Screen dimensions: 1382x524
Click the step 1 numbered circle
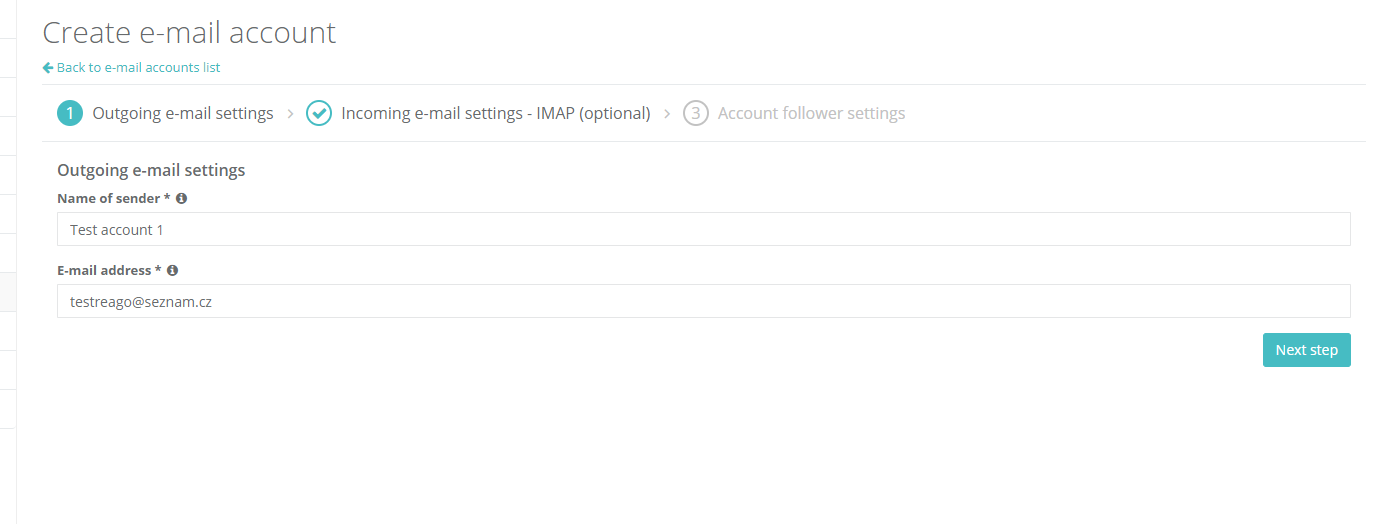(70, 113)
